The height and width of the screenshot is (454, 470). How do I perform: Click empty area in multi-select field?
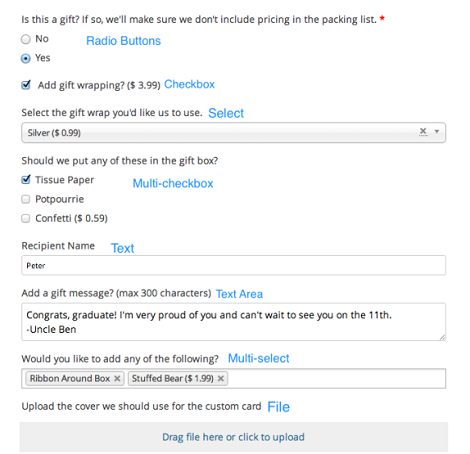pyautogui.click(x=336, y=378)
